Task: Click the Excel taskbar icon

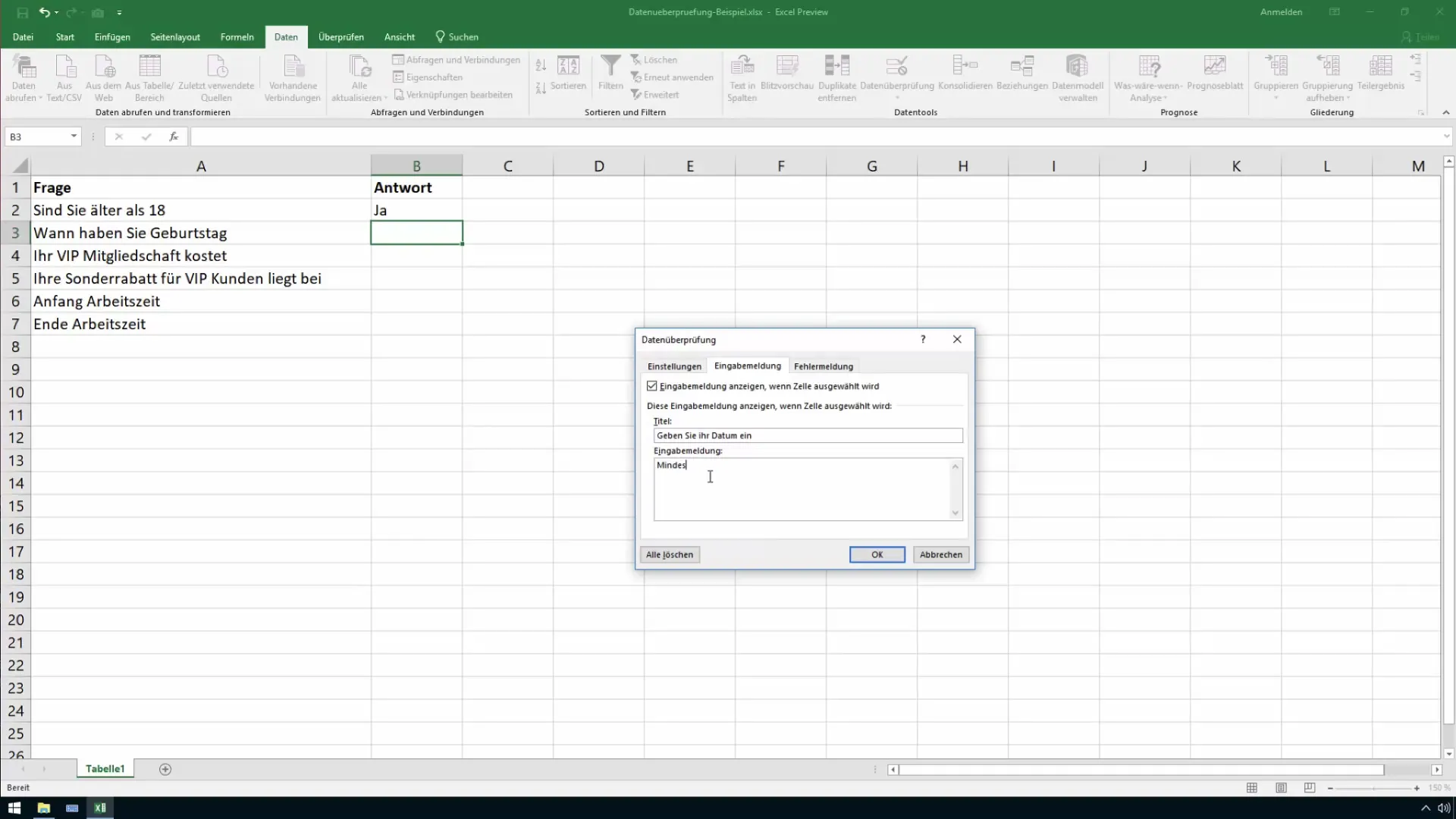Action: 100,808
